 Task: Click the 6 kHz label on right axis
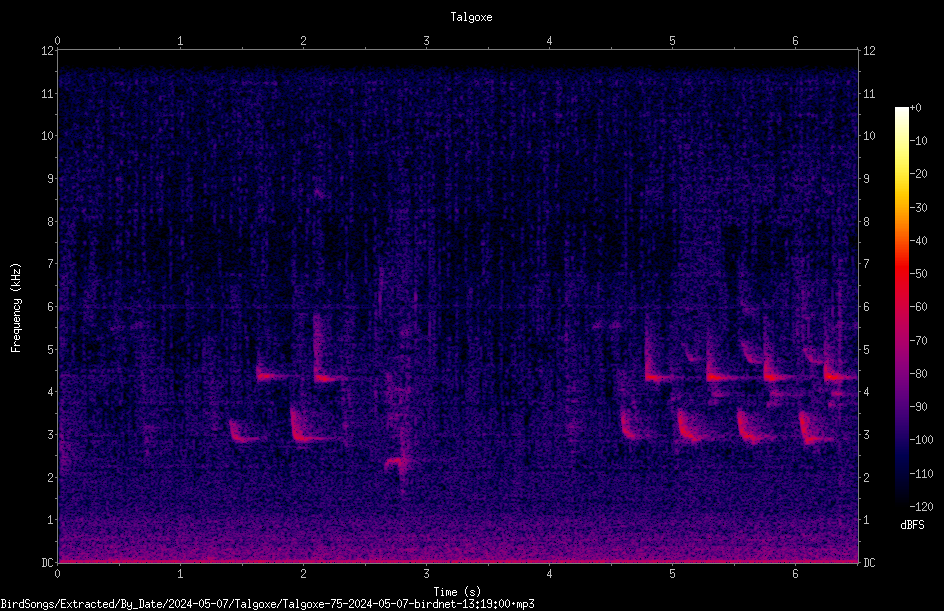(x=867, y=306)
